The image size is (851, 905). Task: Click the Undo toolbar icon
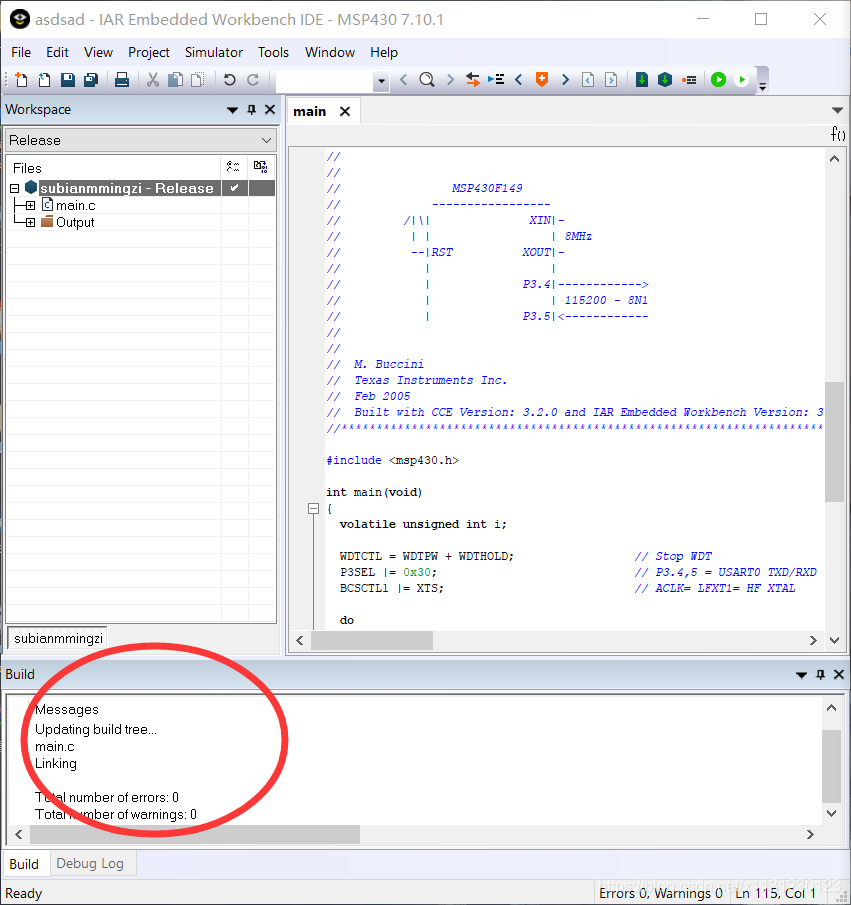tap(230, 80)
